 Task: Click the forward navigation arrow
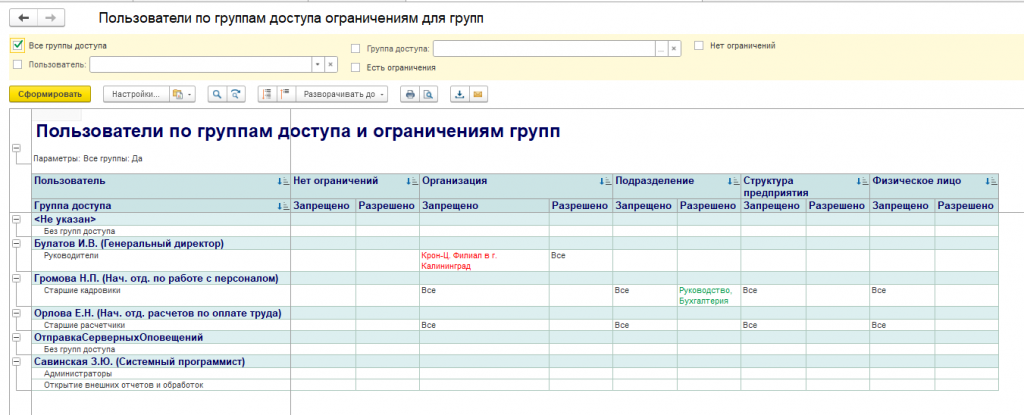51,19
